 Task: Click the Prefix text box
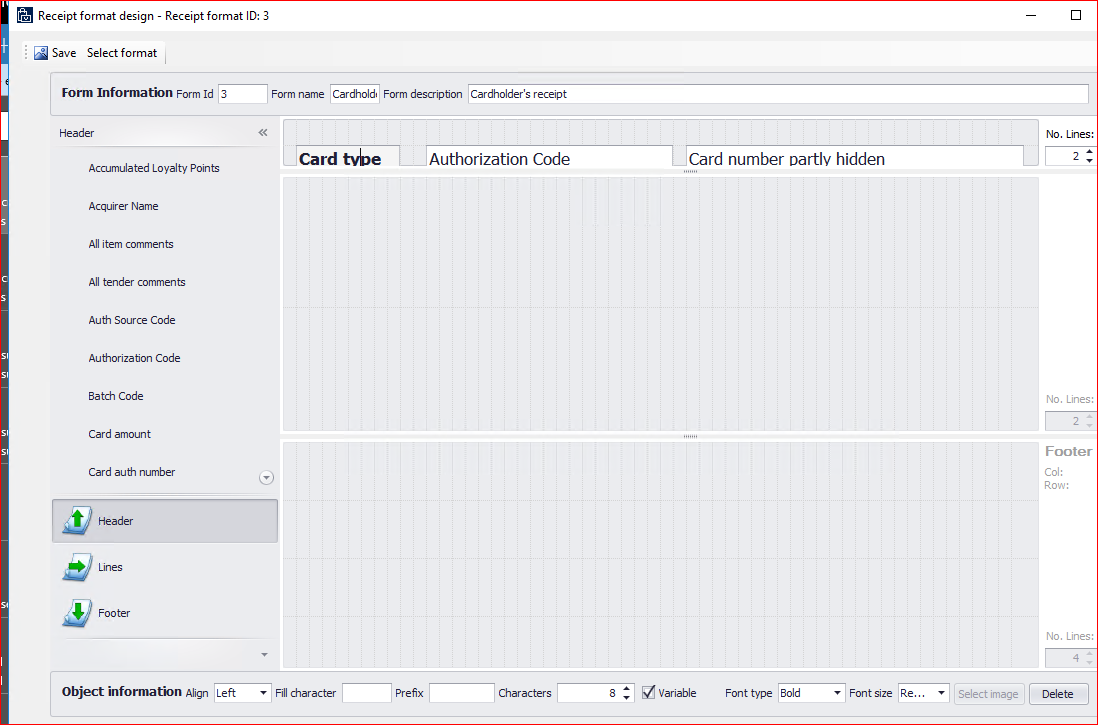pyautogui.click(x=461, y=693)
